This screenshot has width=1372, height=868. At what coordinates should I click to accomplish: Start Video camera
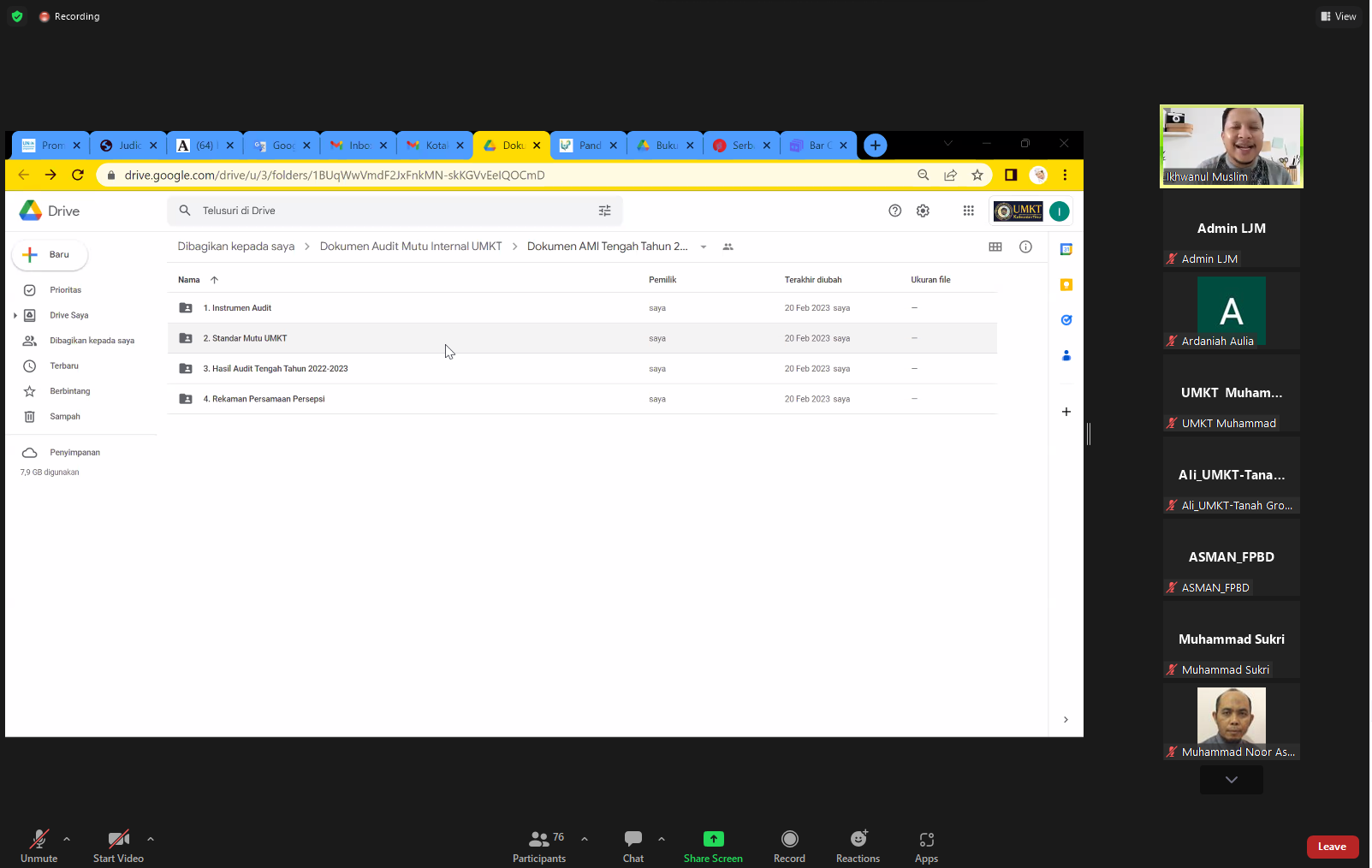[x=118, y=846]
